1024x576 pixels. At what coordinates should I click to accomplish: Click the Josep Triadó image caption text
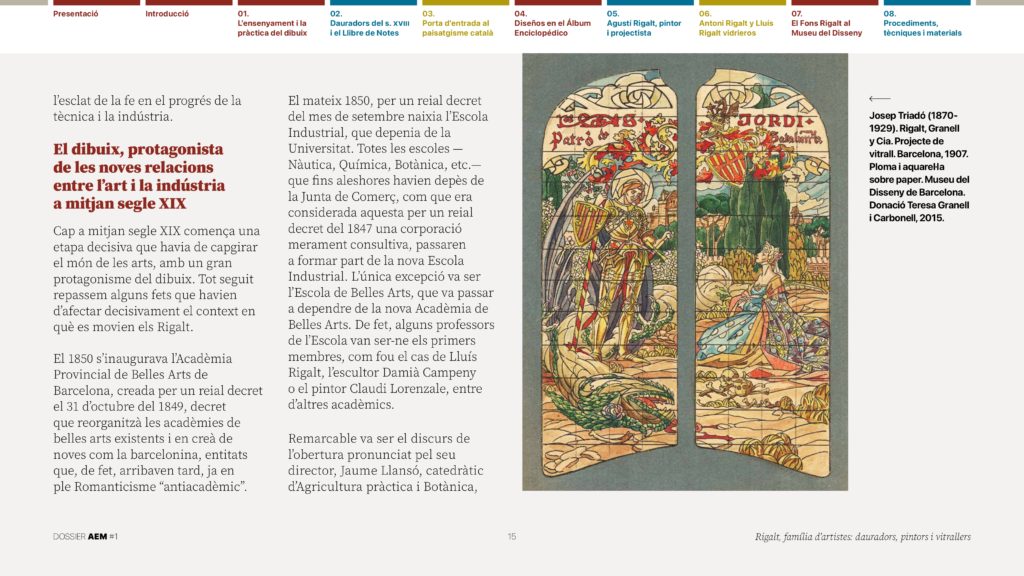pos(919,166)
